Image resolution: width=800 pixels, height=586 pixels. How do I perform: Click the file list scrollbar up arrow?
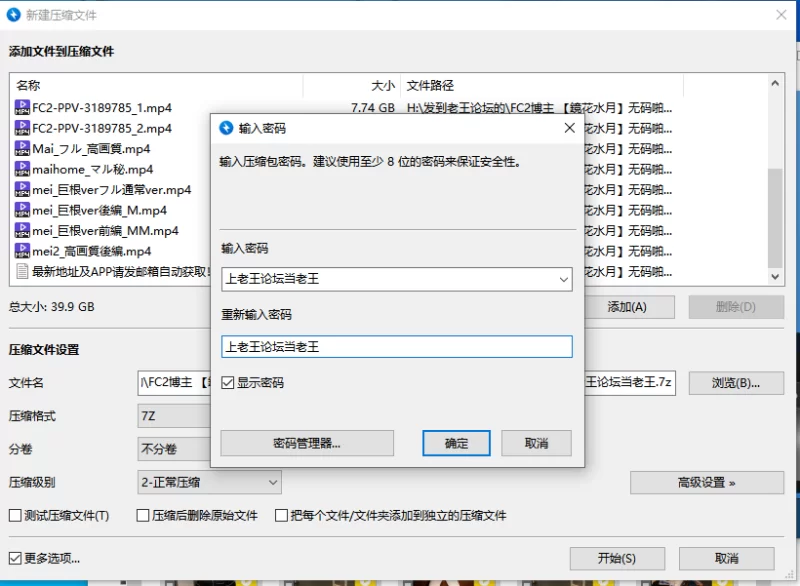click(775, 83)
